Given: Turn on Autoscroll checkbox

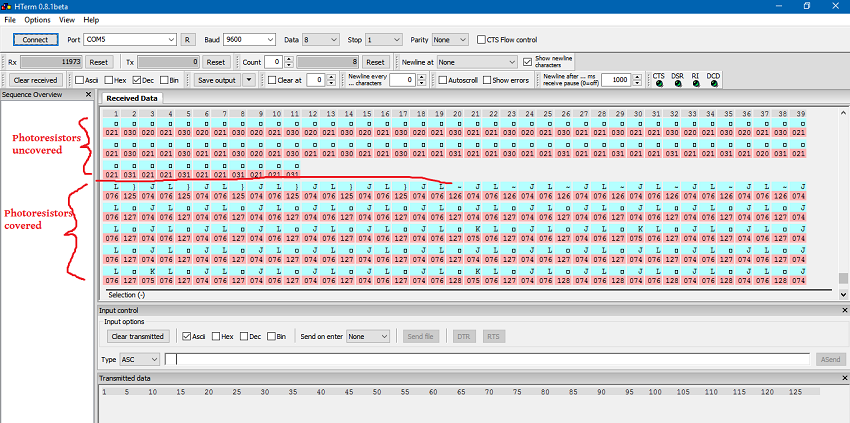Looking at the screenshot, I should pyautogui.click(x=443, y=80).
